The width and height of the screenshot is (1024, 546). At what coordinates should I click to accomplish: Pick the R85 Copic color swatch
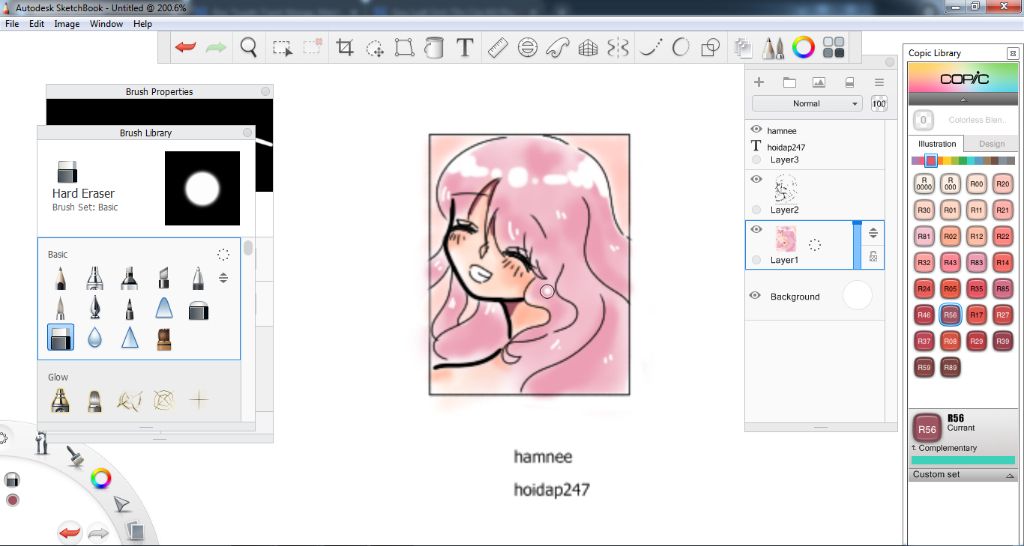click(1002, 288)
